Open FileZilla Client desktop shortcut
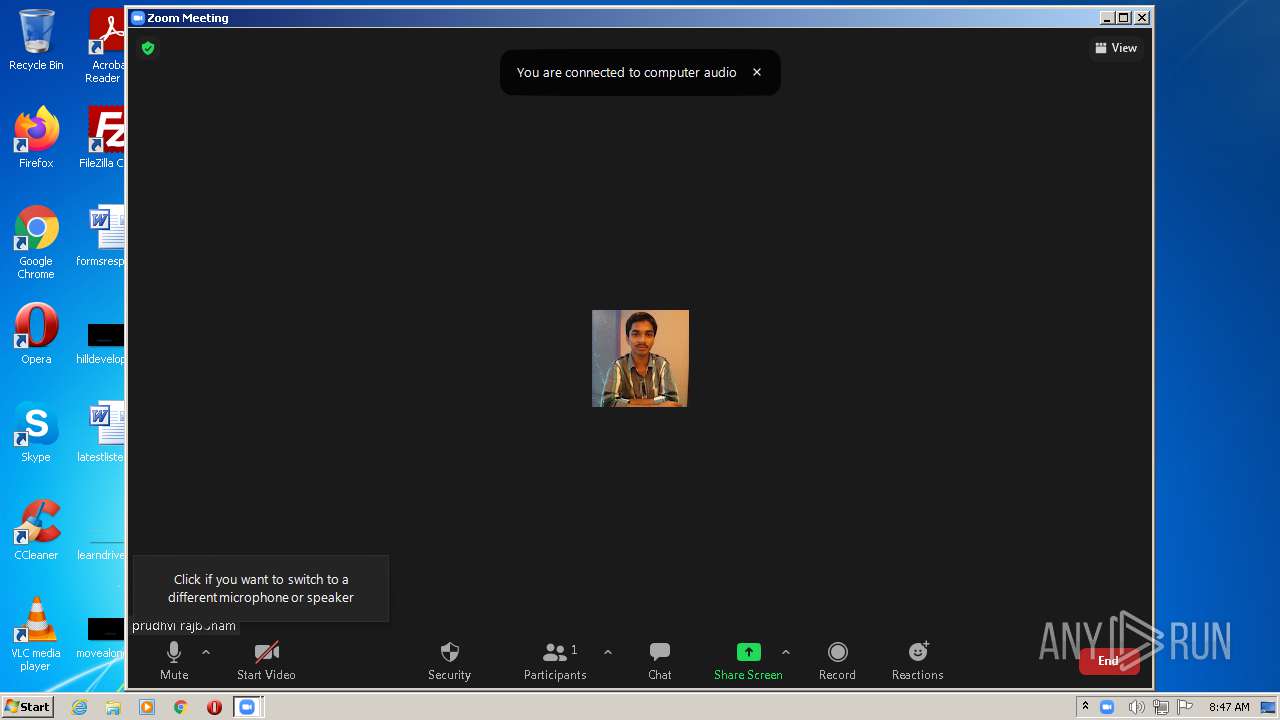Screen dimensions: 1280x720 click(x=103, y=138)
